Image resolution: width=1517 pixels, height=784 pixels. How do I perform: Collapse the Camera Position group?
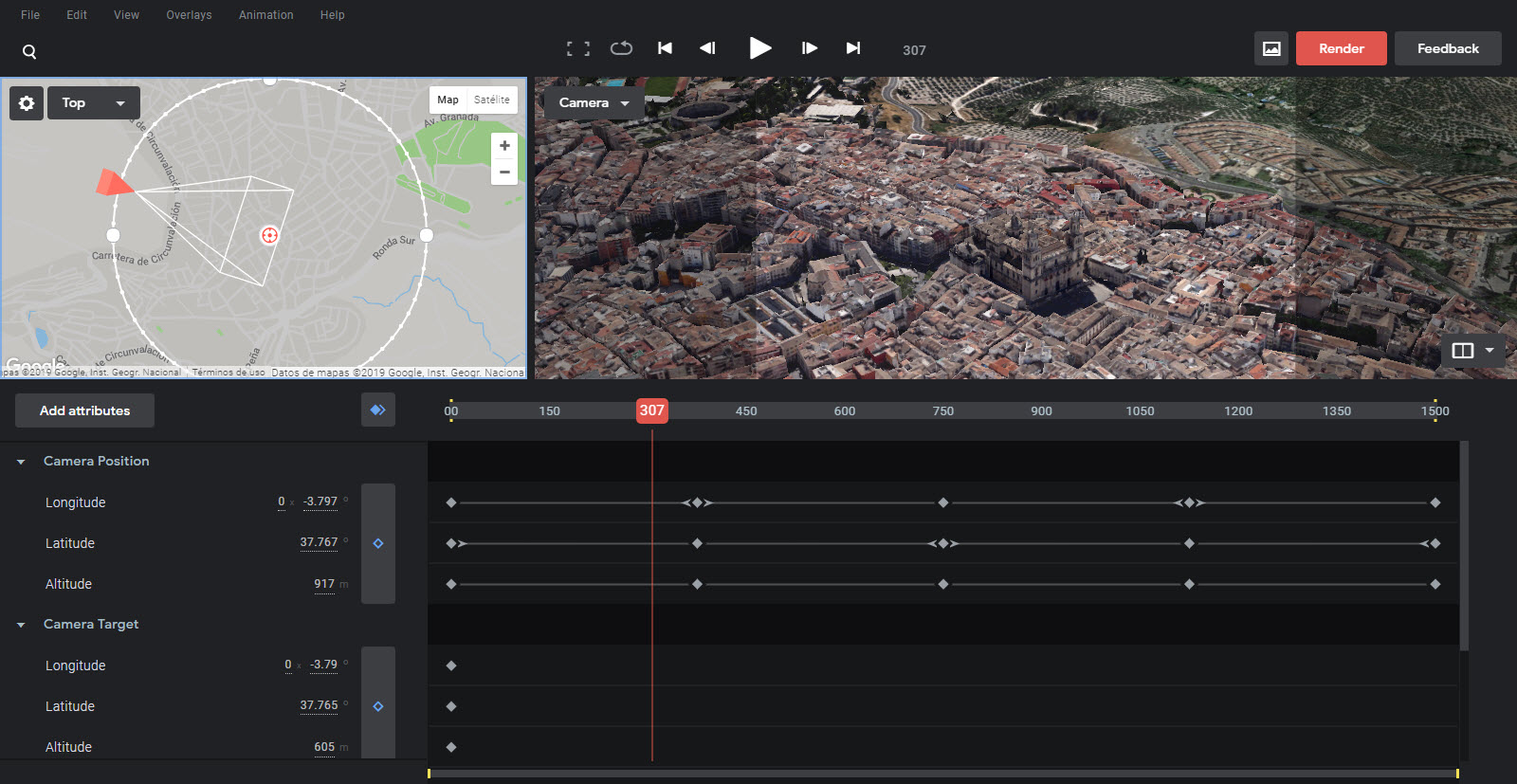click(21, 462)
